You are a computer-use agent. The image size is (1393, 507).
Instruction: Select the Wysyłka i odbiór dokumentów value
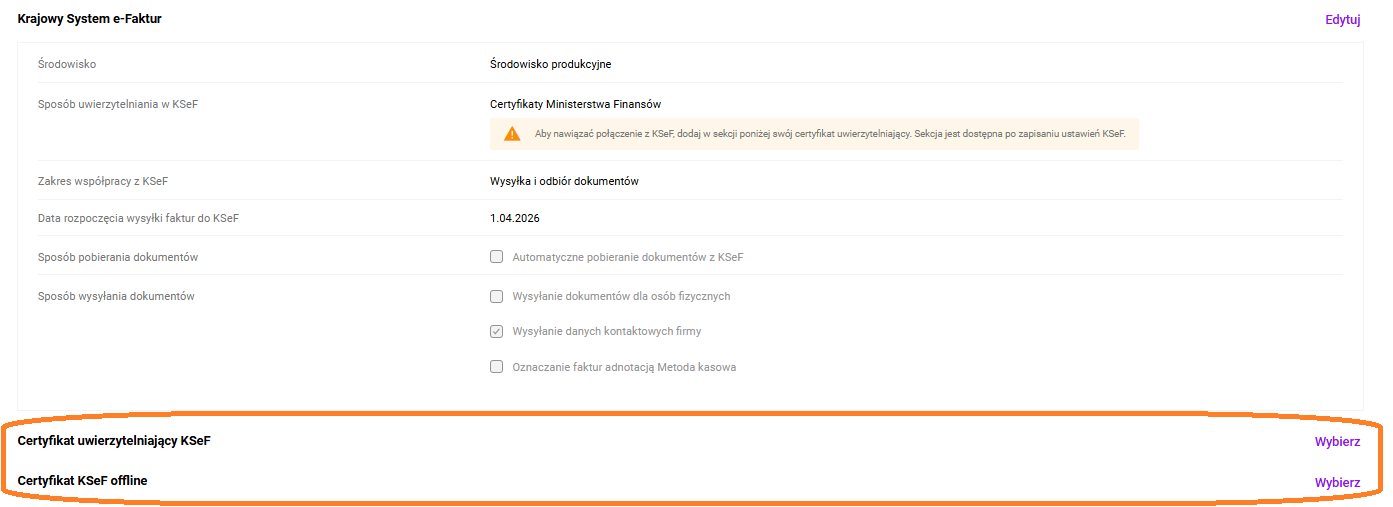(x=564, y=181)
